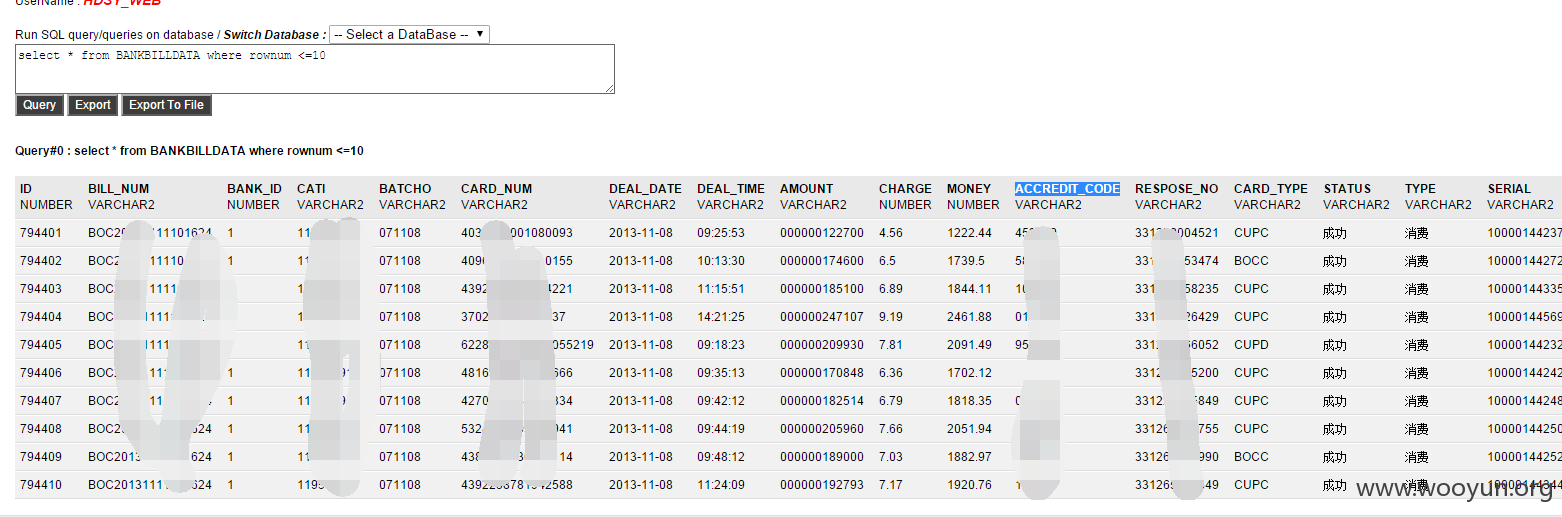Click the CUPD card type cell
This screenshot has height=517, width=1562.
point(1252,345)
